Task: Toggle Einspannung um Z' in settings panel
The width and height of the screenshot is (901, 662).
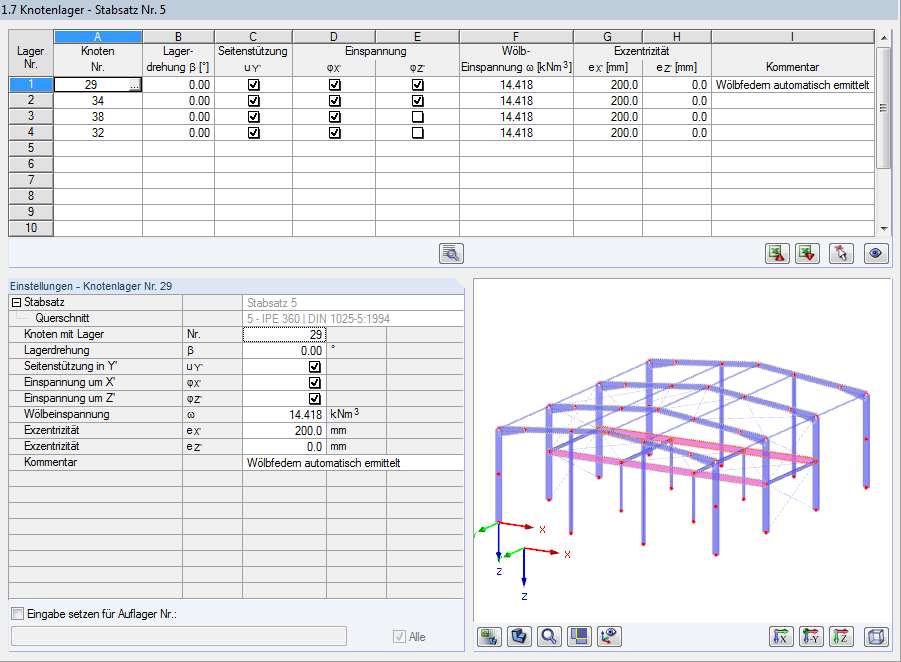Action: coord(314,399)
